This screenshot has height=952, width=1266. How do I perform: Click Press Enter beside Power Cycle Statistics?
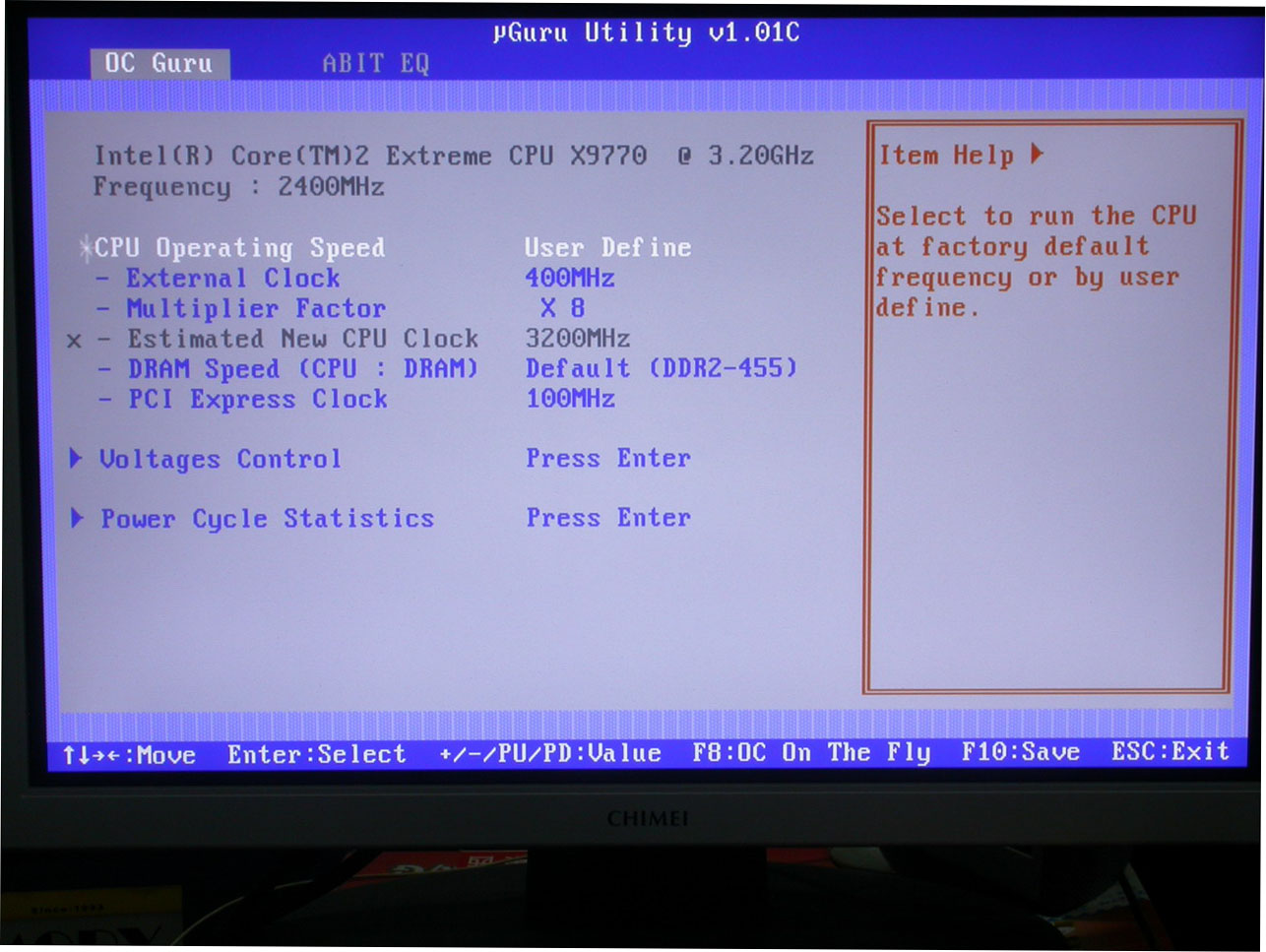(x=608, y=518)
